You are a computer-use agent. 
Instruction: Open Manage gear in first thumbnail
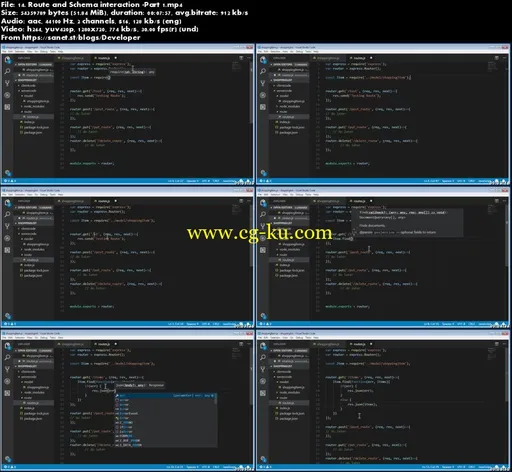[8, 173]
